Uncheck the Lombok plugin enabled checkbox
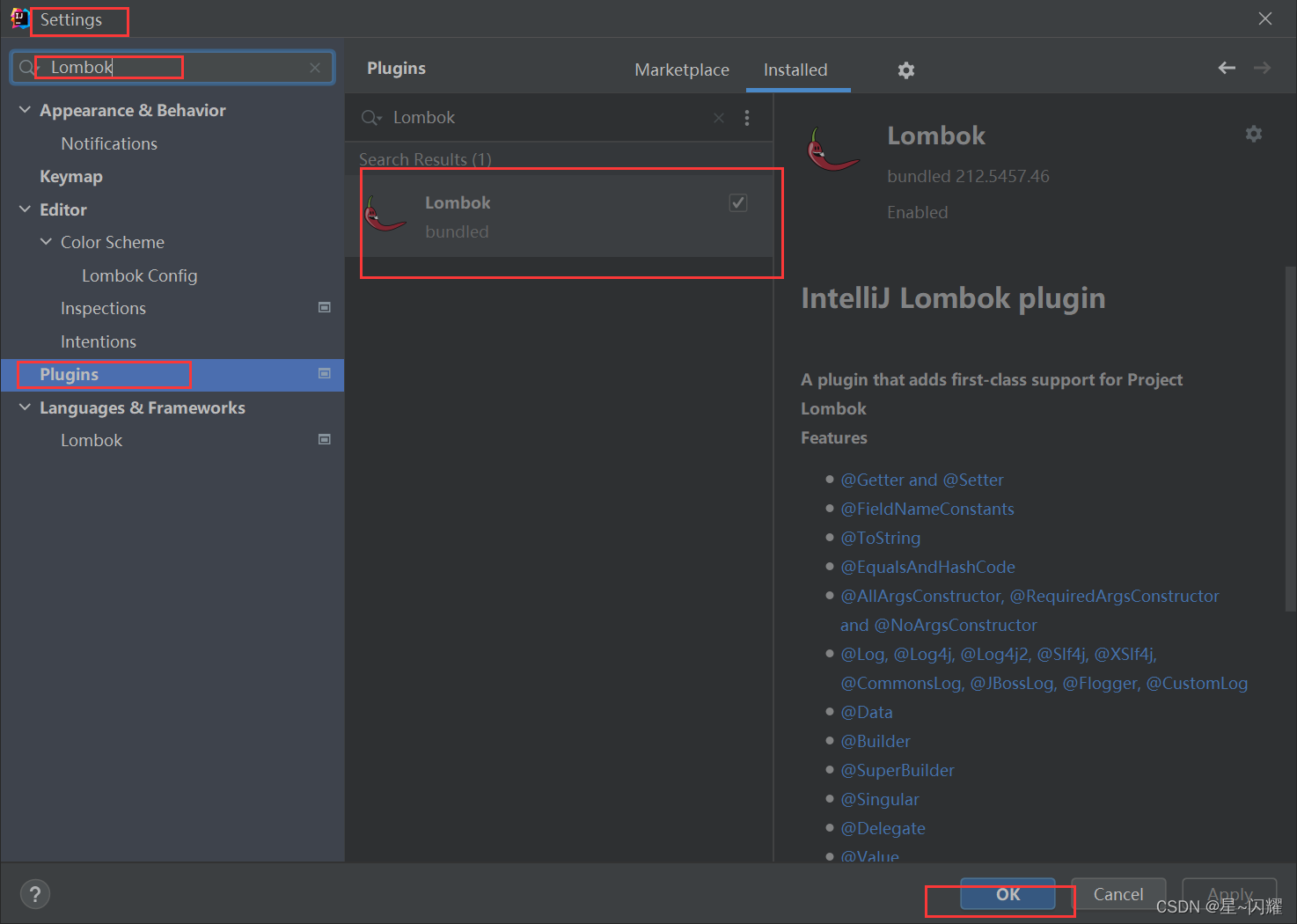 pos(738,203)
